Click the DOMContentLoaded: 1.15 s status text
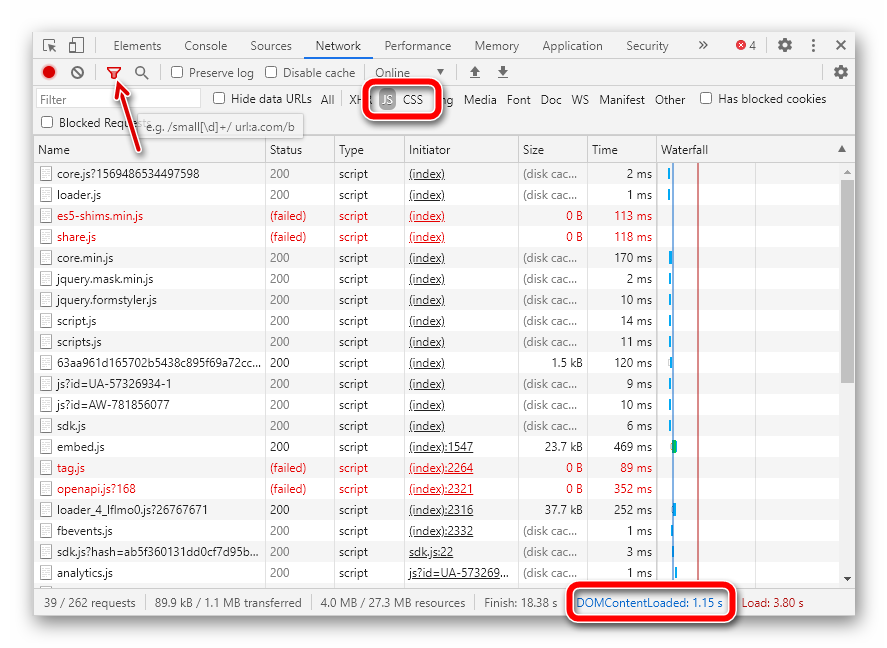The image size is (887, 648). [649, 603]
